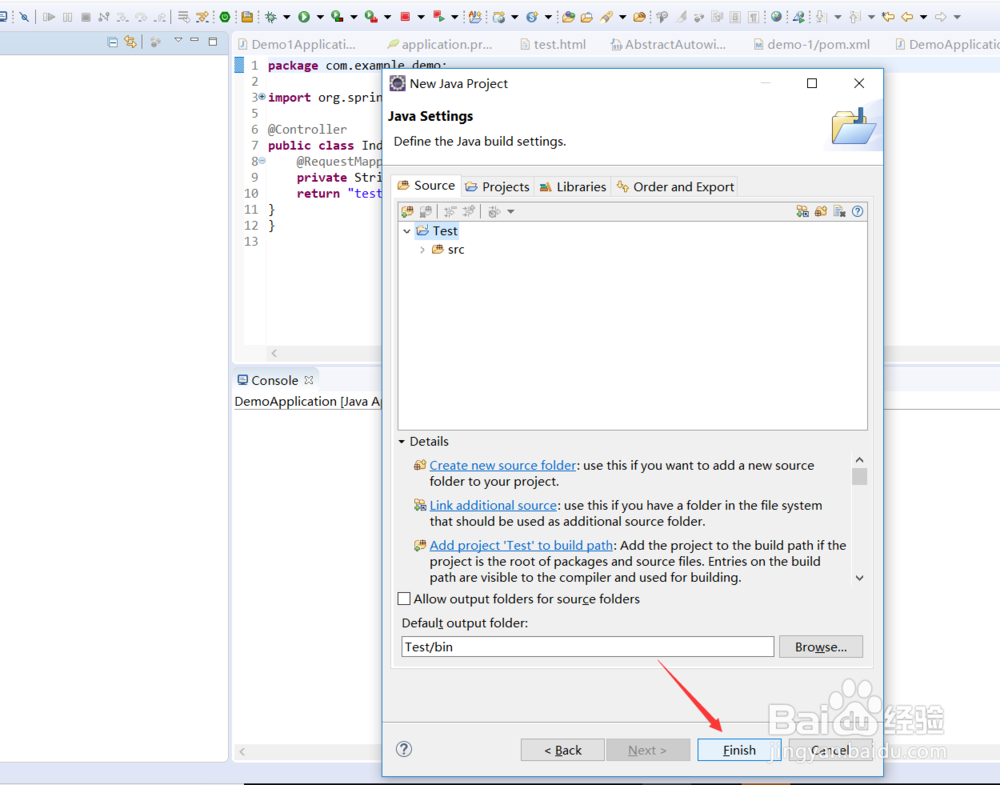The height and width of the screenshot is (785, 1000).
Task: Expand the folded imports on line 3
Action: (x=261, y=97)
